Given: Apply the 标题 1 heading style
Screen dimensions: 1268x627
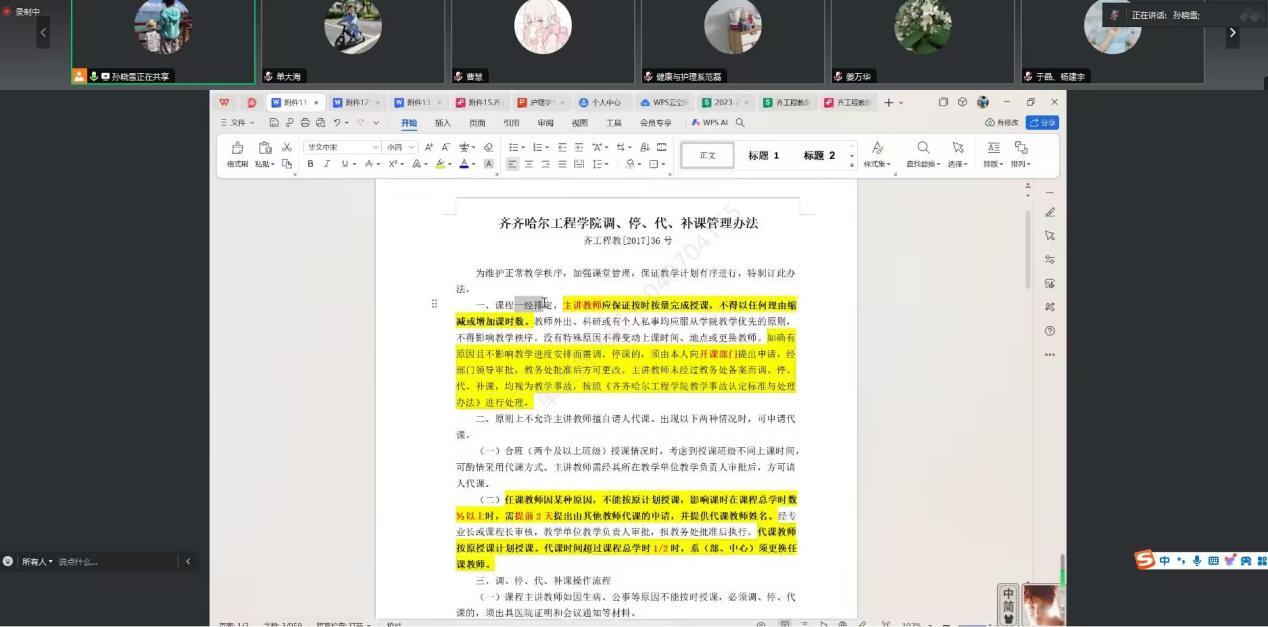Looking at the screenshot, I should pos(763,156).
